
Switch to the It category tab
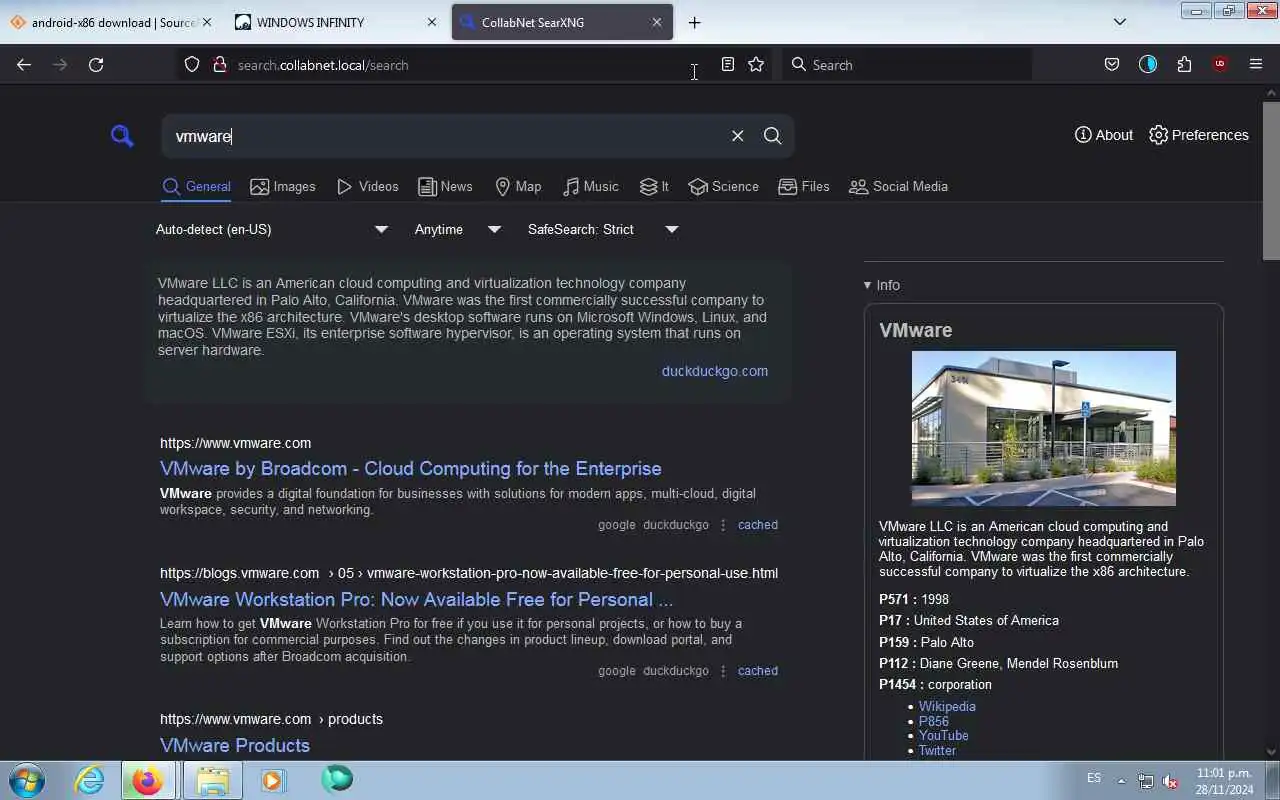(x=654, y=187)
